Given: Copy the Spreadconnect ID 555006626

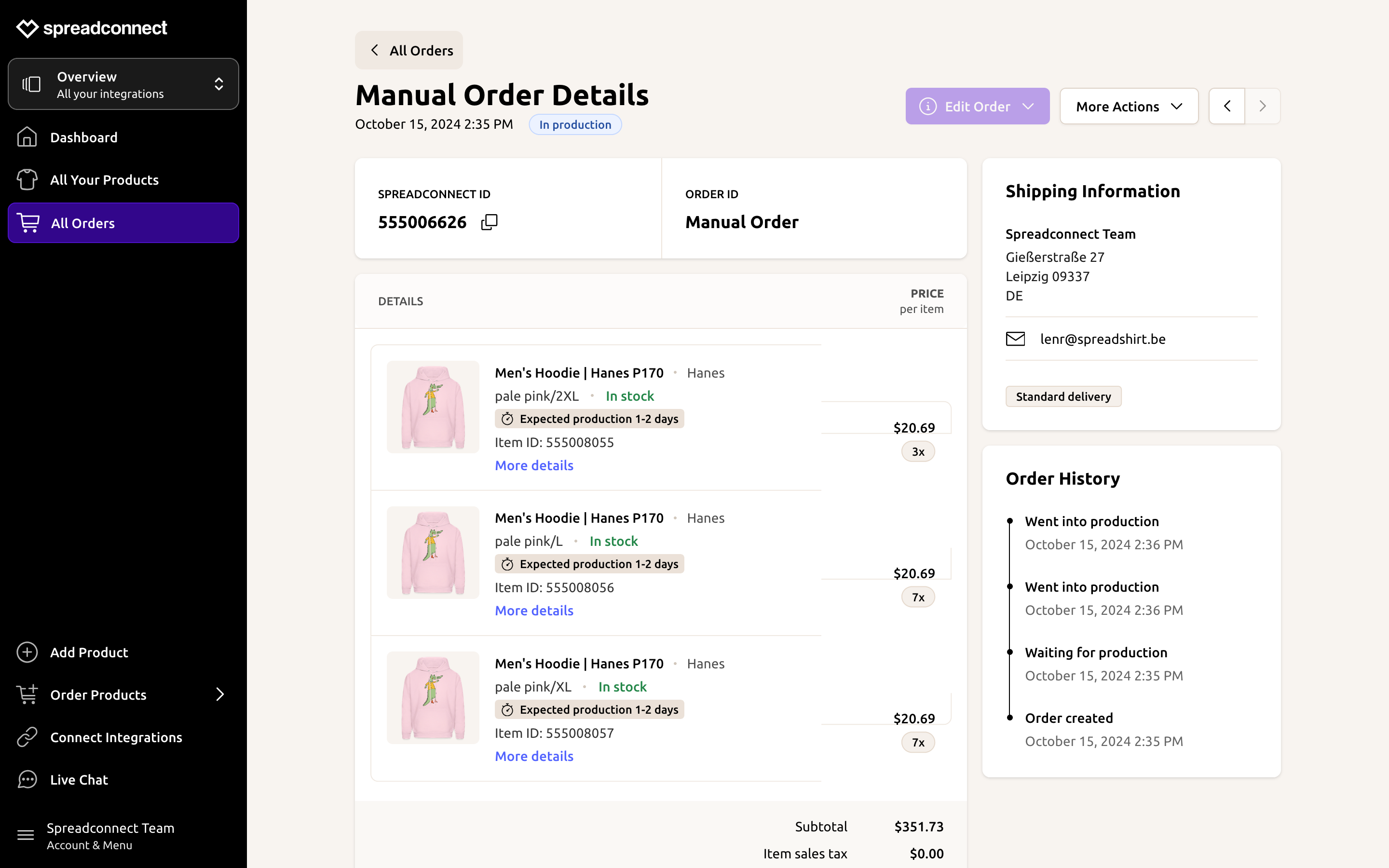Looking at the screenshot, I should (x=489, y=222).
